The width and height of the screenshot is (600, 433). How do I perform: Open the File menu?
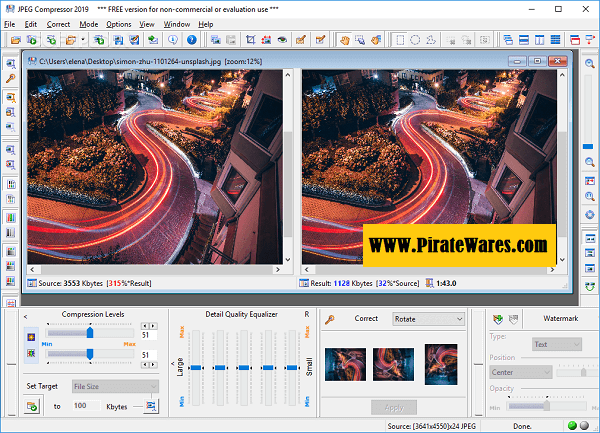point(10,24)
